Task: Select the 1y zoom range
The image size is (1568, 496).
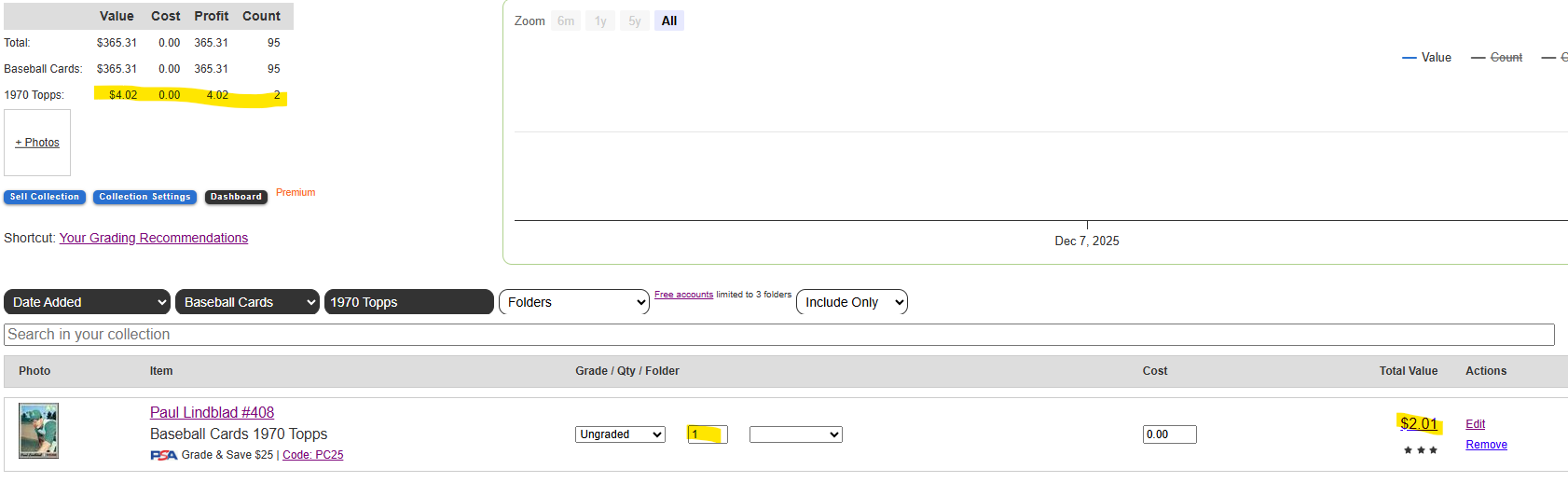Action: coord(600,21)
